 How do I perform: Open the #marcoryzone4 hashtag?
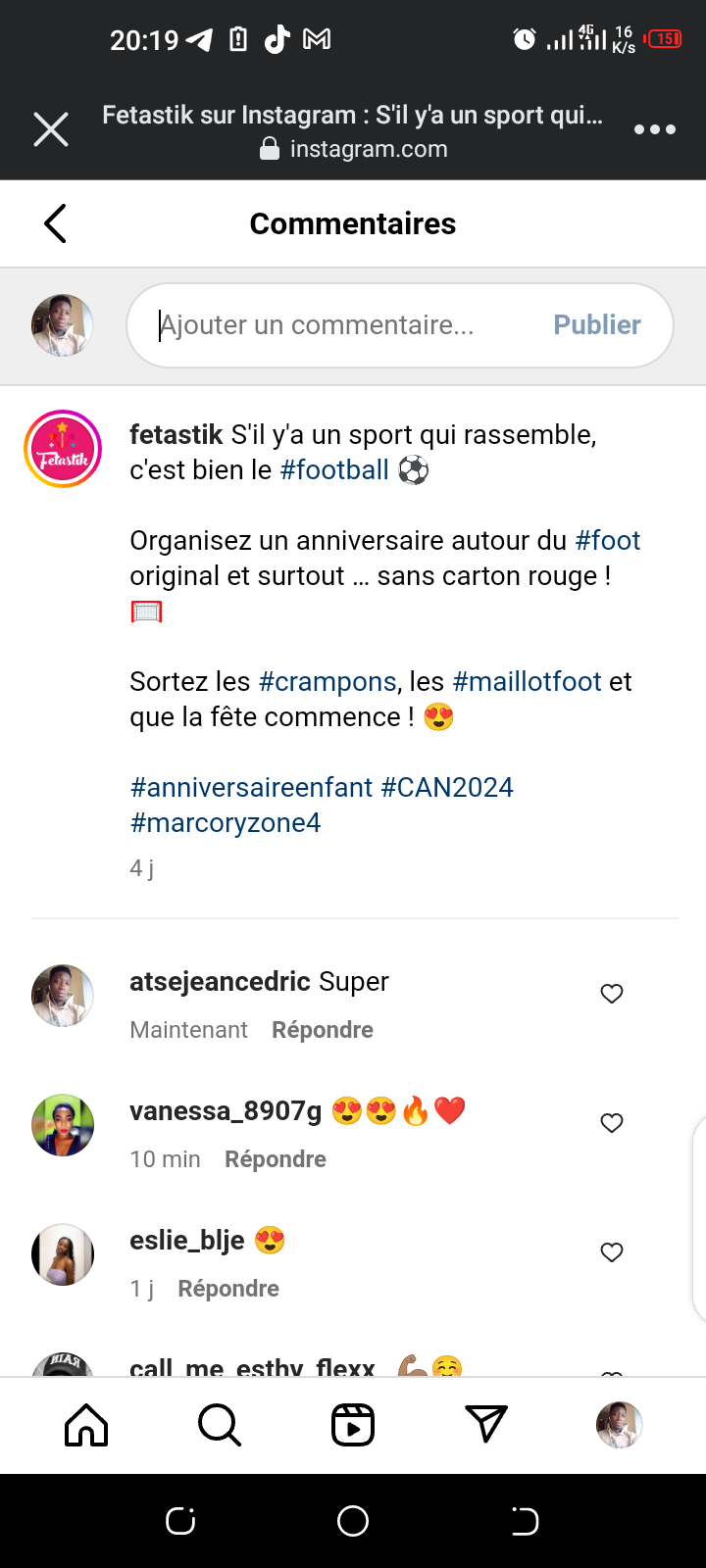pyautogui.click(x=226, y=823)
